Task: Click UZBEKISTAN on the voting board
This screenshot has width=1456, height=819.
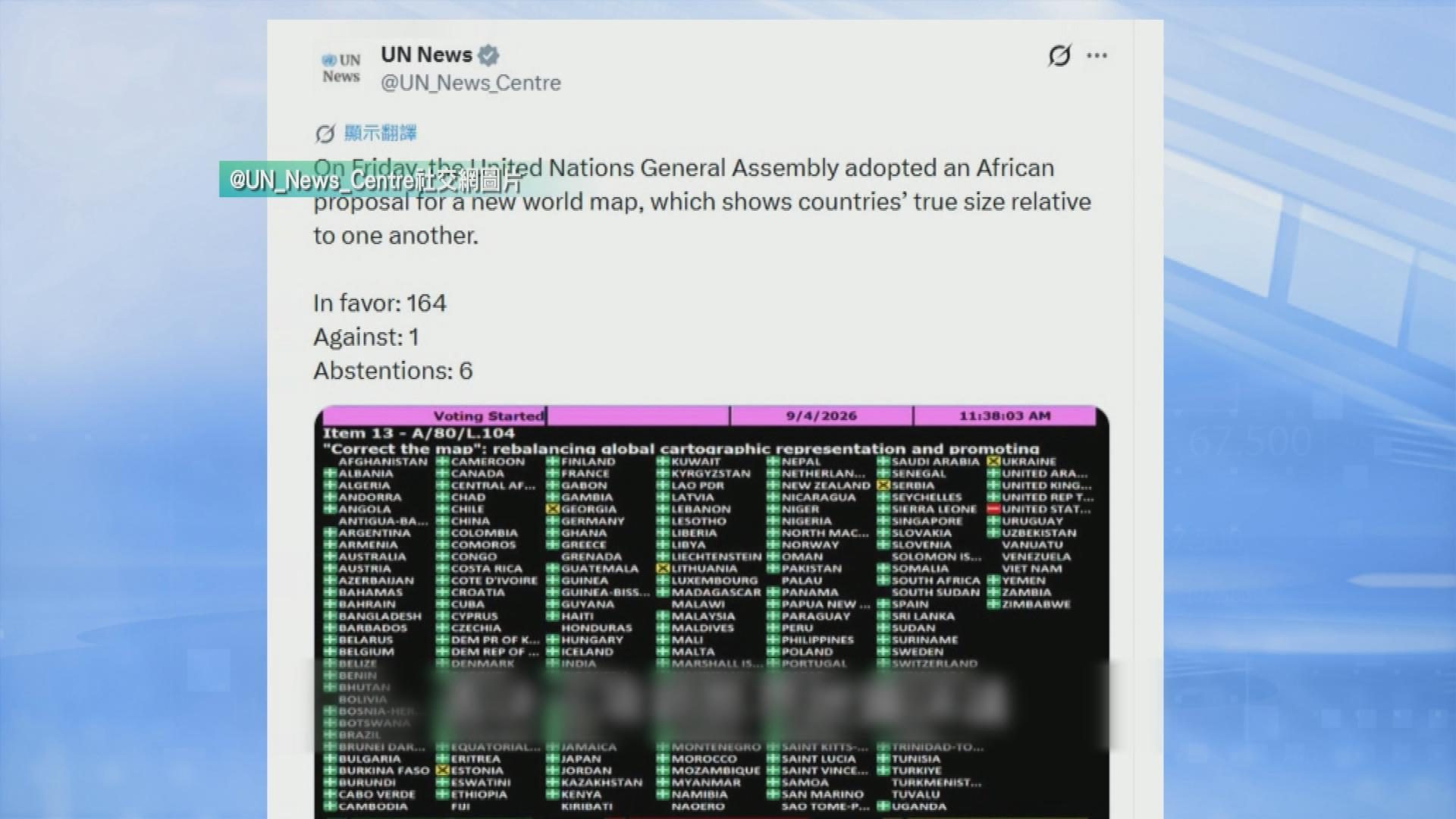Action: click(x=1039, y=533)
